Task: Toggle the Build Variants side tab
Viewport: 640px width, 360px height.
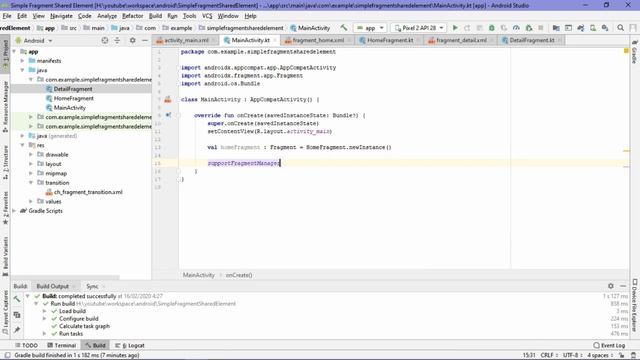Action: (5, 256)
